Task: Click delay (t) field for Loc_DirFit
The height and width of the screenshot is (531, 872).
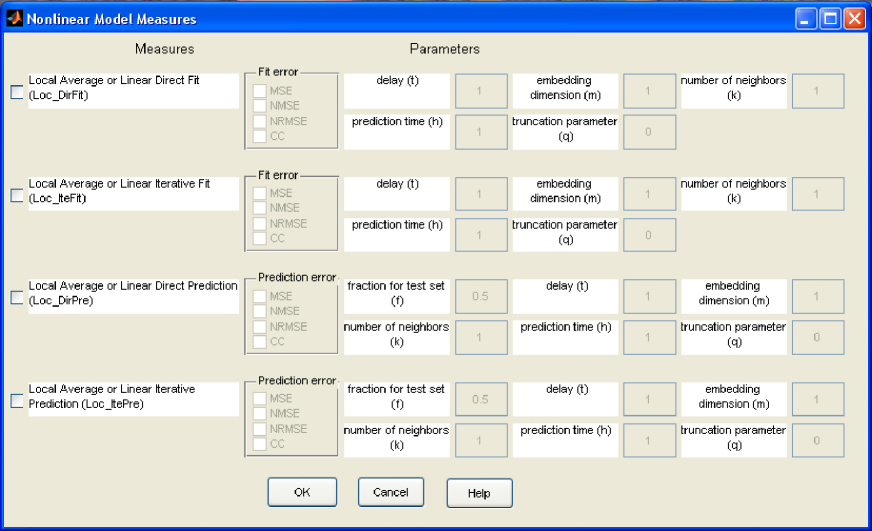Action: (482, 91)
